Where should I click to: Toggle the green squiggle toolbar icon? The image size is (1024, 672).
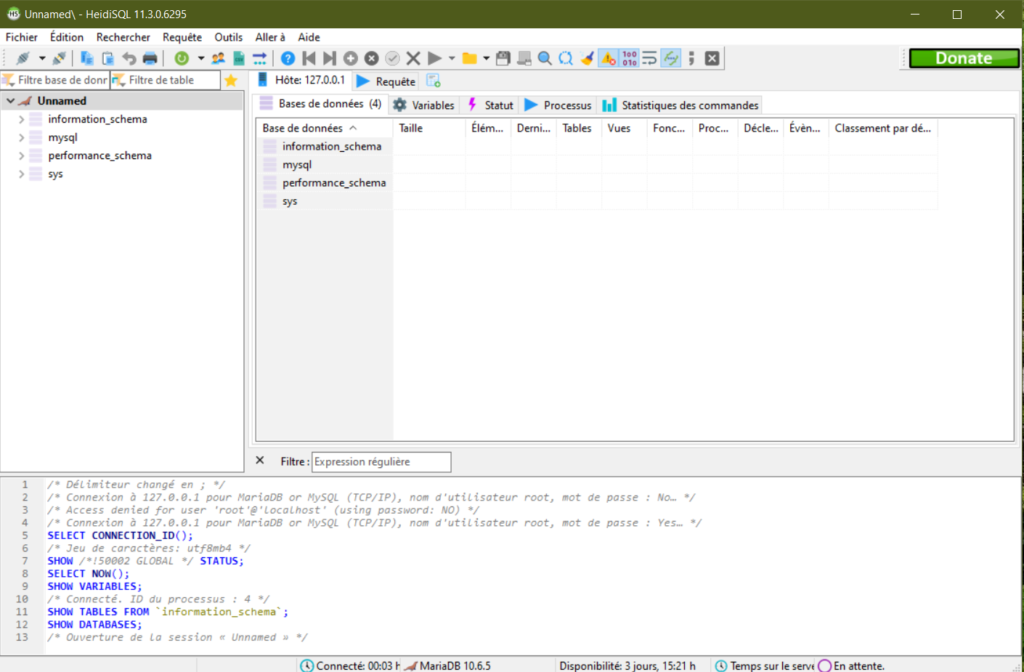click(671, 58)
